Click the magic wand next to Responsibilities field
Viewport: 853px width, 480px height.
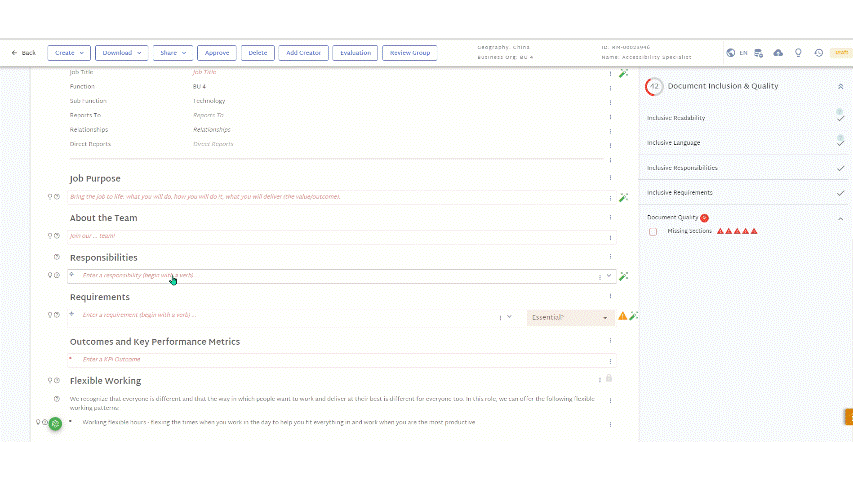click(623, 276)
